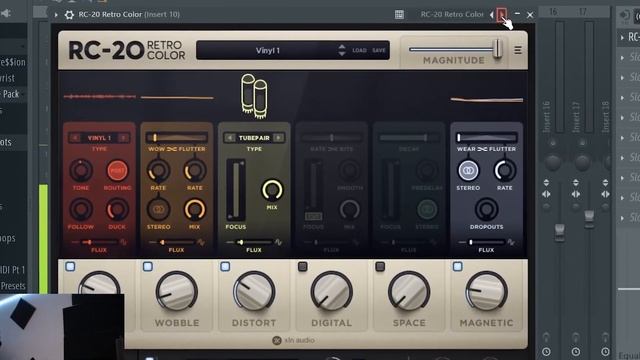The image size is (640, 360).
Task: Click the detached window grid icon
Action: click(x=399, y=15)
